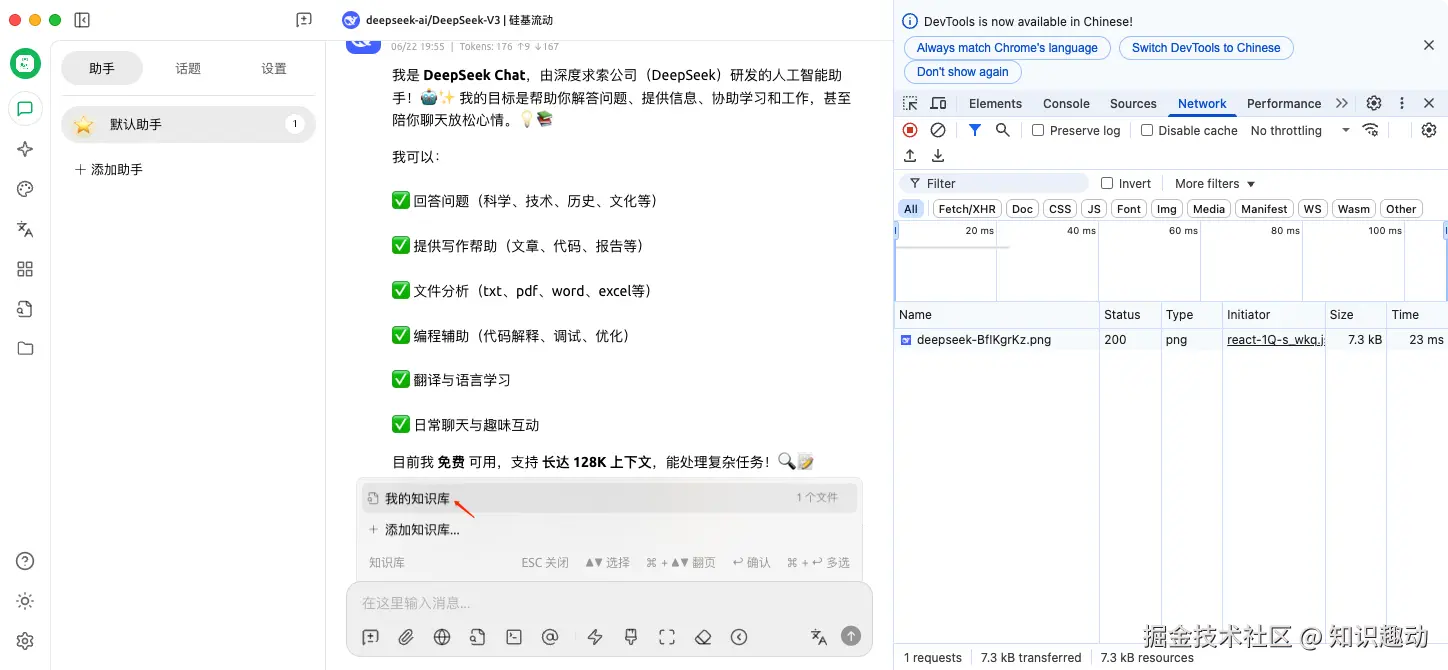The width and height of the screenshot is (1448, 670).
Task: Switch to the 设置 tab
Action: click(274, 68)
